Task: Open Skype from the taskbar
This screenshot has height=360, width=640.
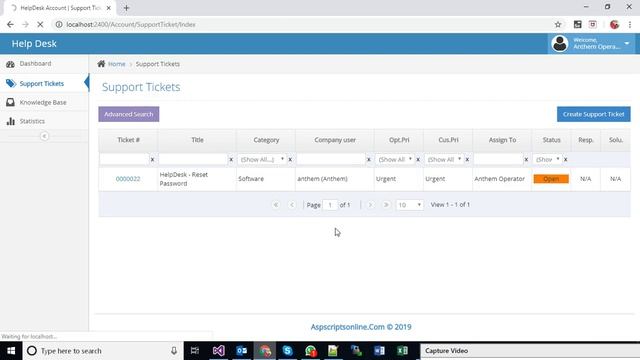Action: click(x=287, y=351)
